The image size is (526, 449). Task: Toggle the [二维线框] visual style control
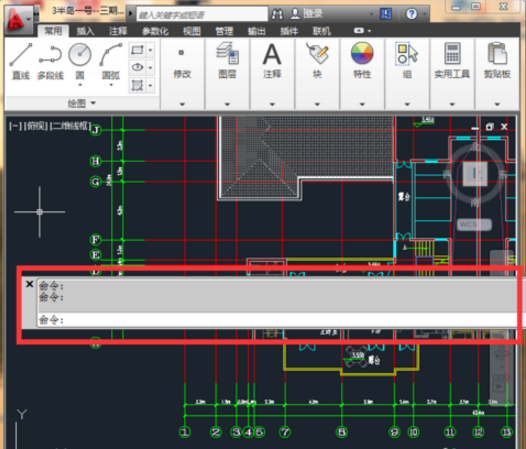click(70, 126)
